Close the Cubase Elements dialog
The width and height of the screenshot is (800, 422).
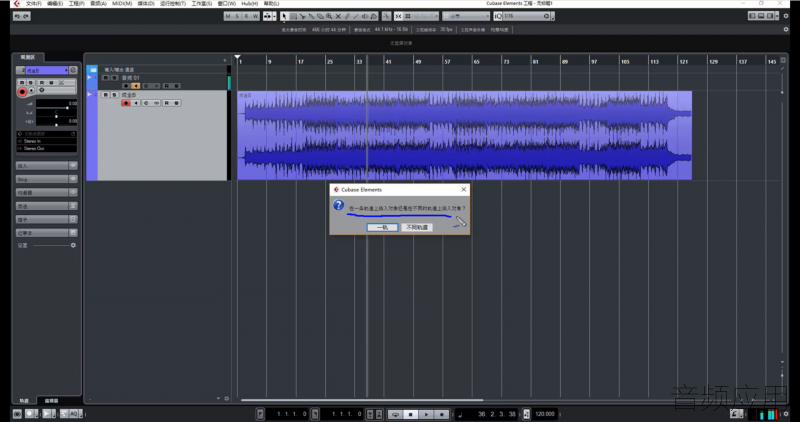coord(463,189)
